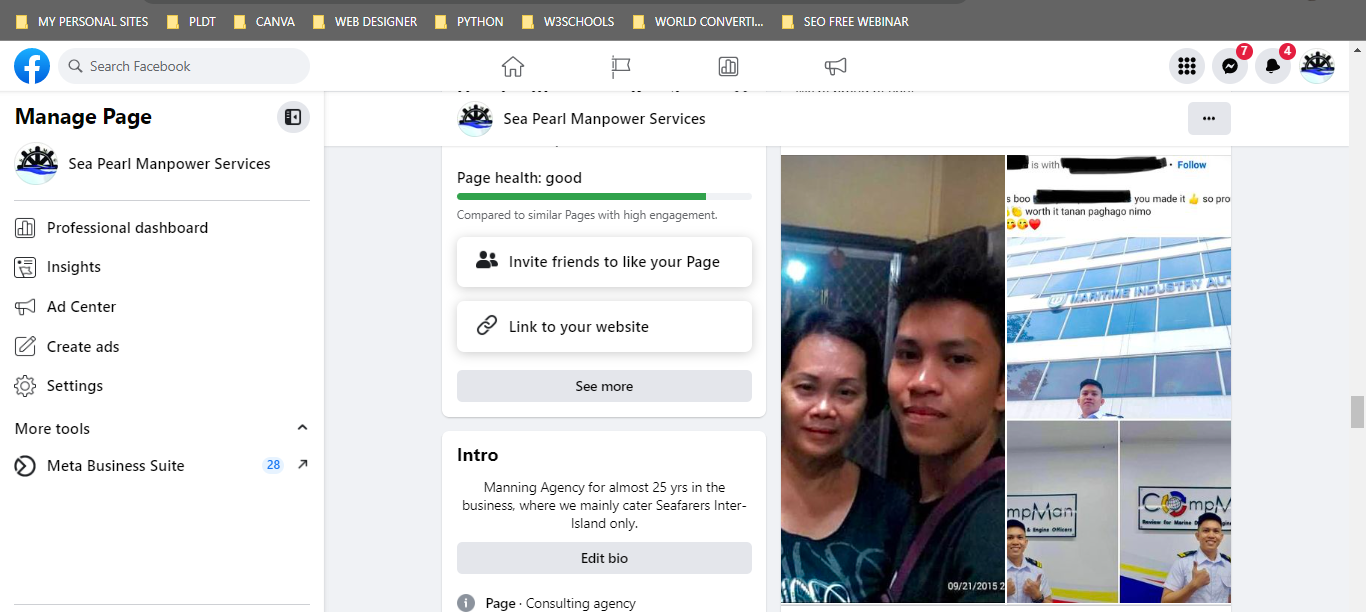Open the Pages flag icon
This screenshot has height=612, width=1366.
621,66
